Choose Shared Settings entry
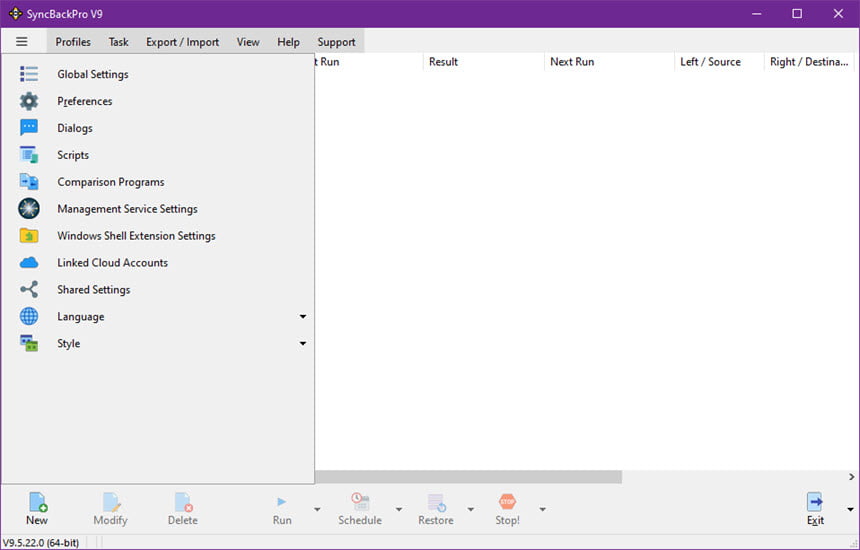Screen dimensions: 860x550 point(157,290)
